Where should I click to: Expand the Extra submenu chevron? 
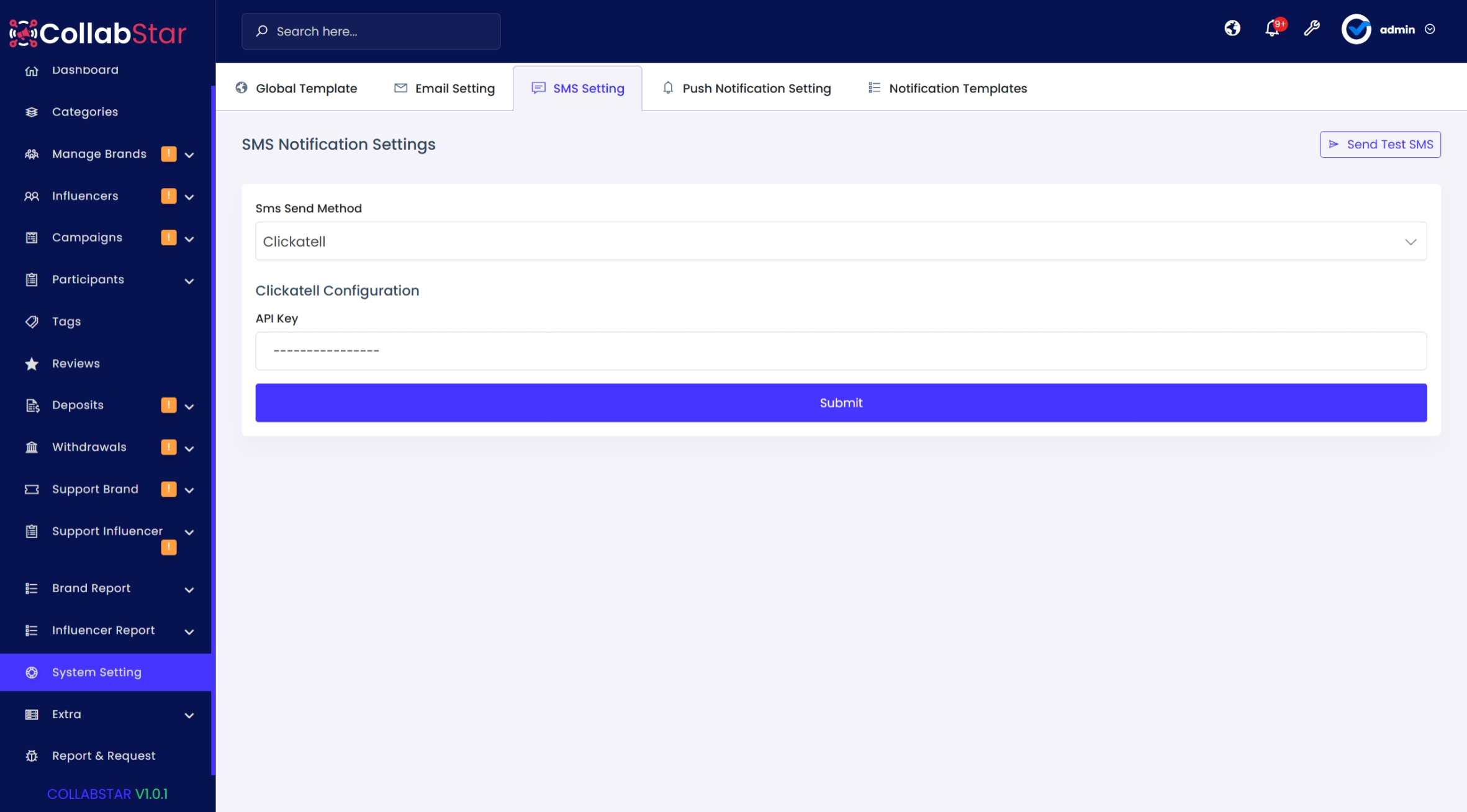(x=189, y=715)
